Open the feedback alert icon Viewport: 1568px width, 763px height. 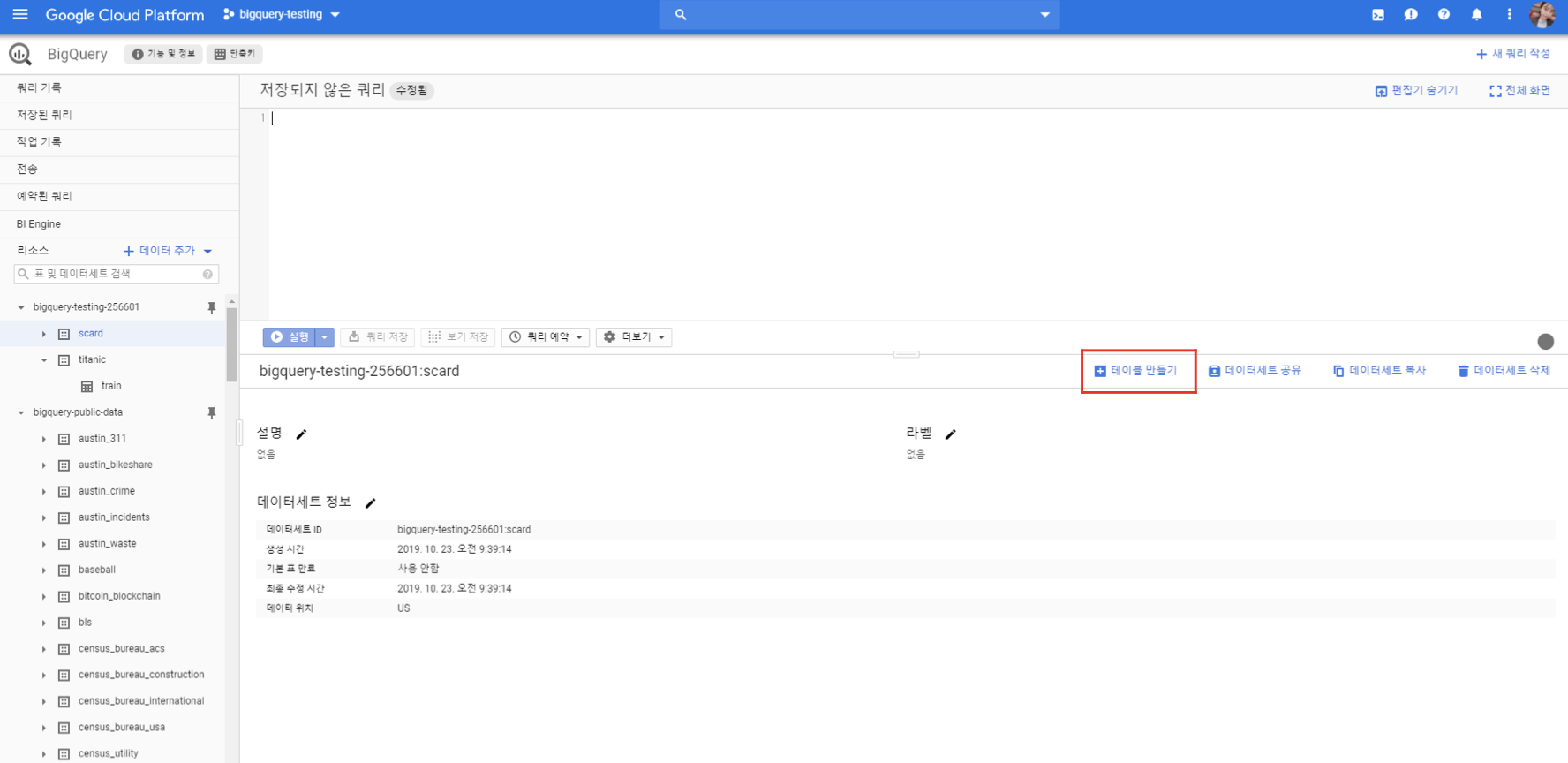pyautogui.click(x=1411, y=14)
